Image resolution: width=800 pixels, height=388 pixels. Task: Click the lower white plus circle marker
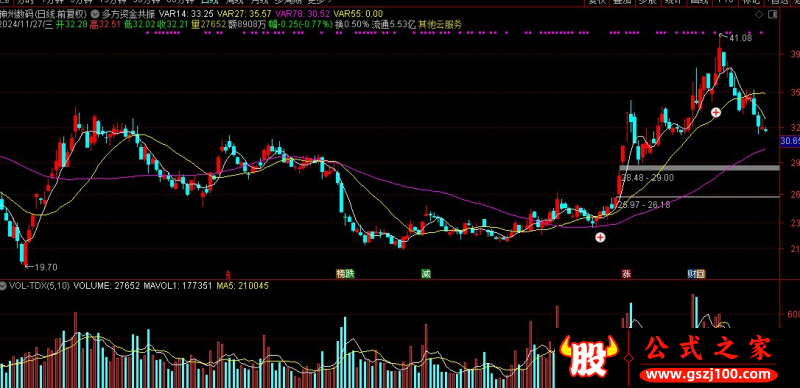tap(601, 237)
